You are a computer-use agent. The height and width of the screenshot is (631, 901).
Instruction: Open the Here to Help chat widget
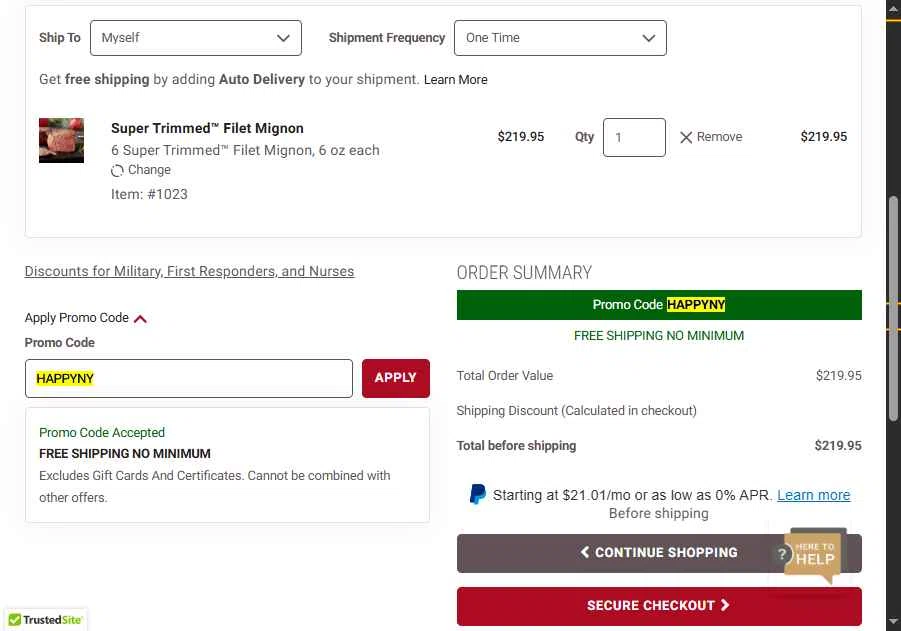tap(814, 554)
